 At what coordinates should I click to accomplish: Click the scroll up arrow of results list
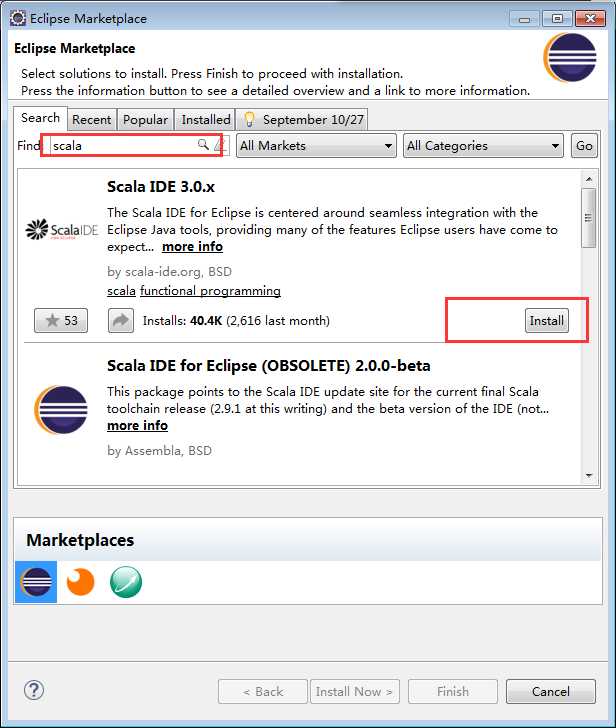click(589, 179)
